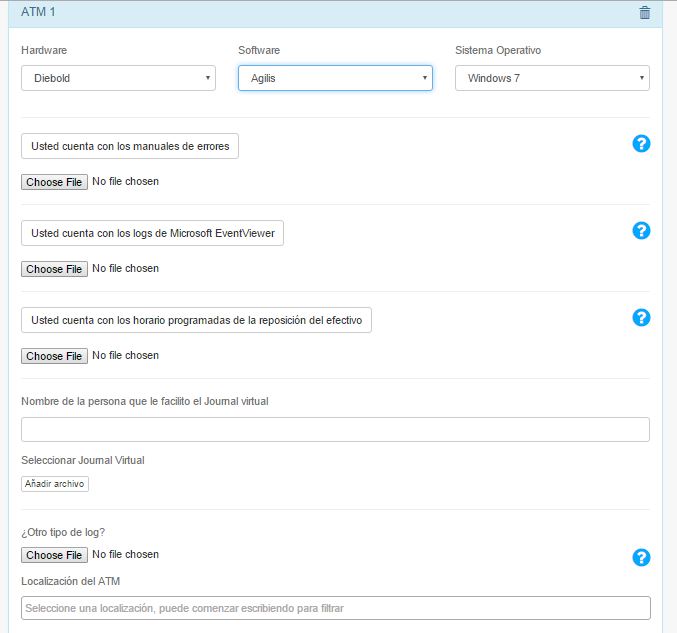Open help icon beside Otro tipo de log

pos(641,557)
